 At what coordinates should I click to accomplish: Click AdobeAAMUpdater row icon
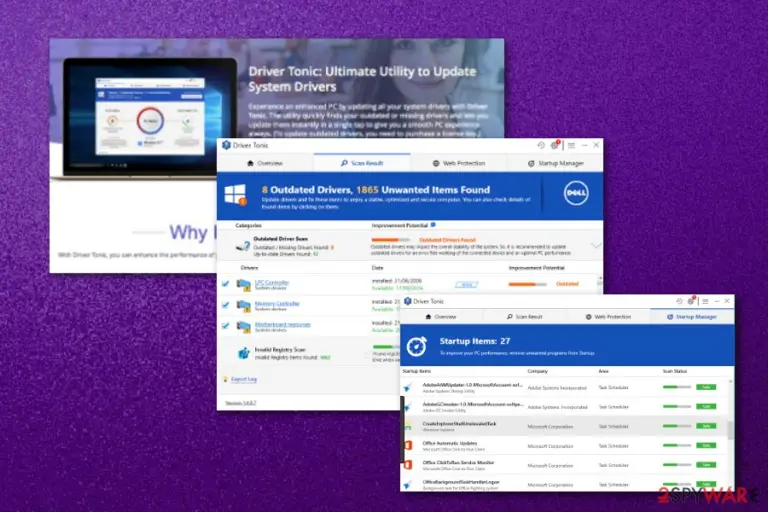pyautogui.click(x=408, y=388)
